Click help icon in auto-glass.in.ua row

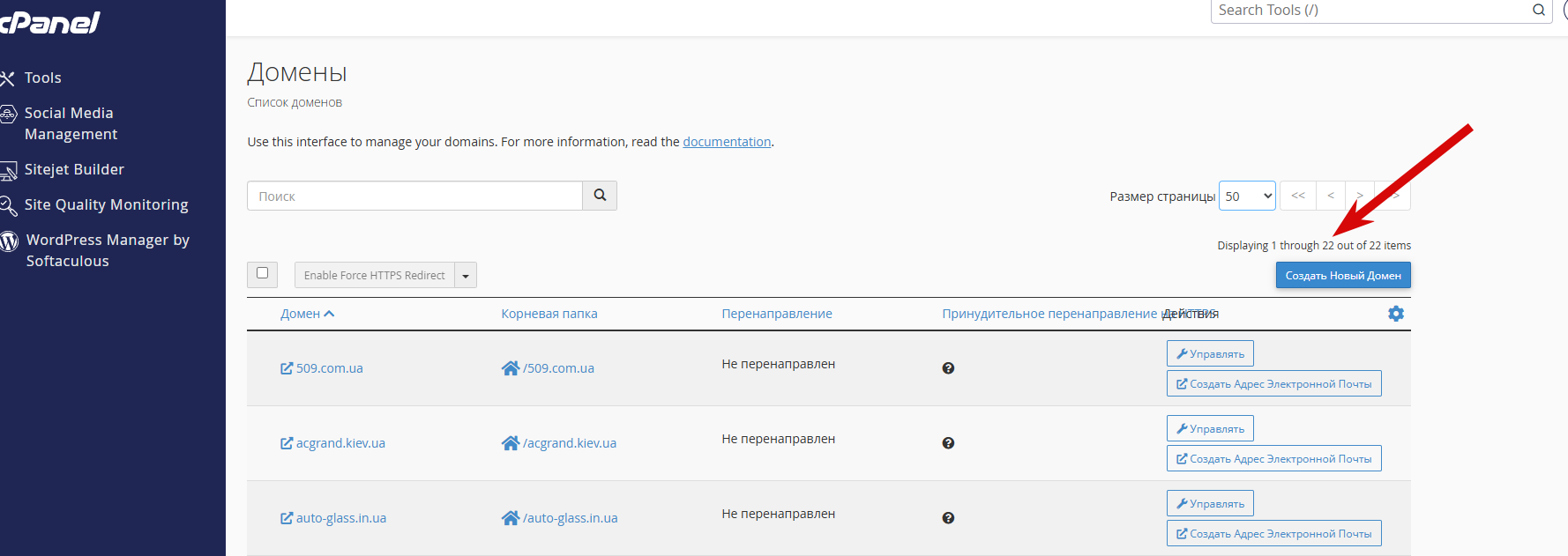click(x=948, y=518)
